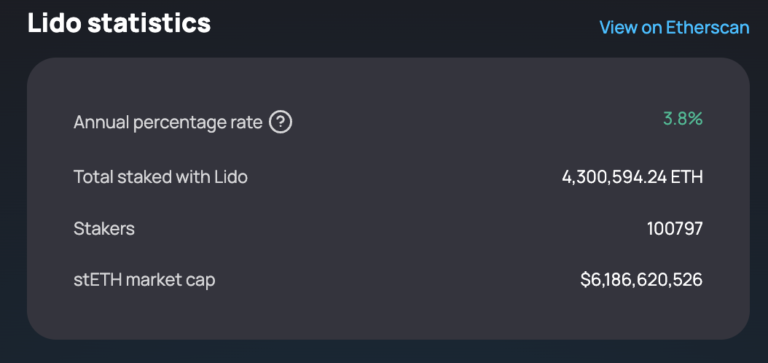Click the percent sign in the APR value
The height and width of the screenshot is (363, 768).
(x=695, y=119)
